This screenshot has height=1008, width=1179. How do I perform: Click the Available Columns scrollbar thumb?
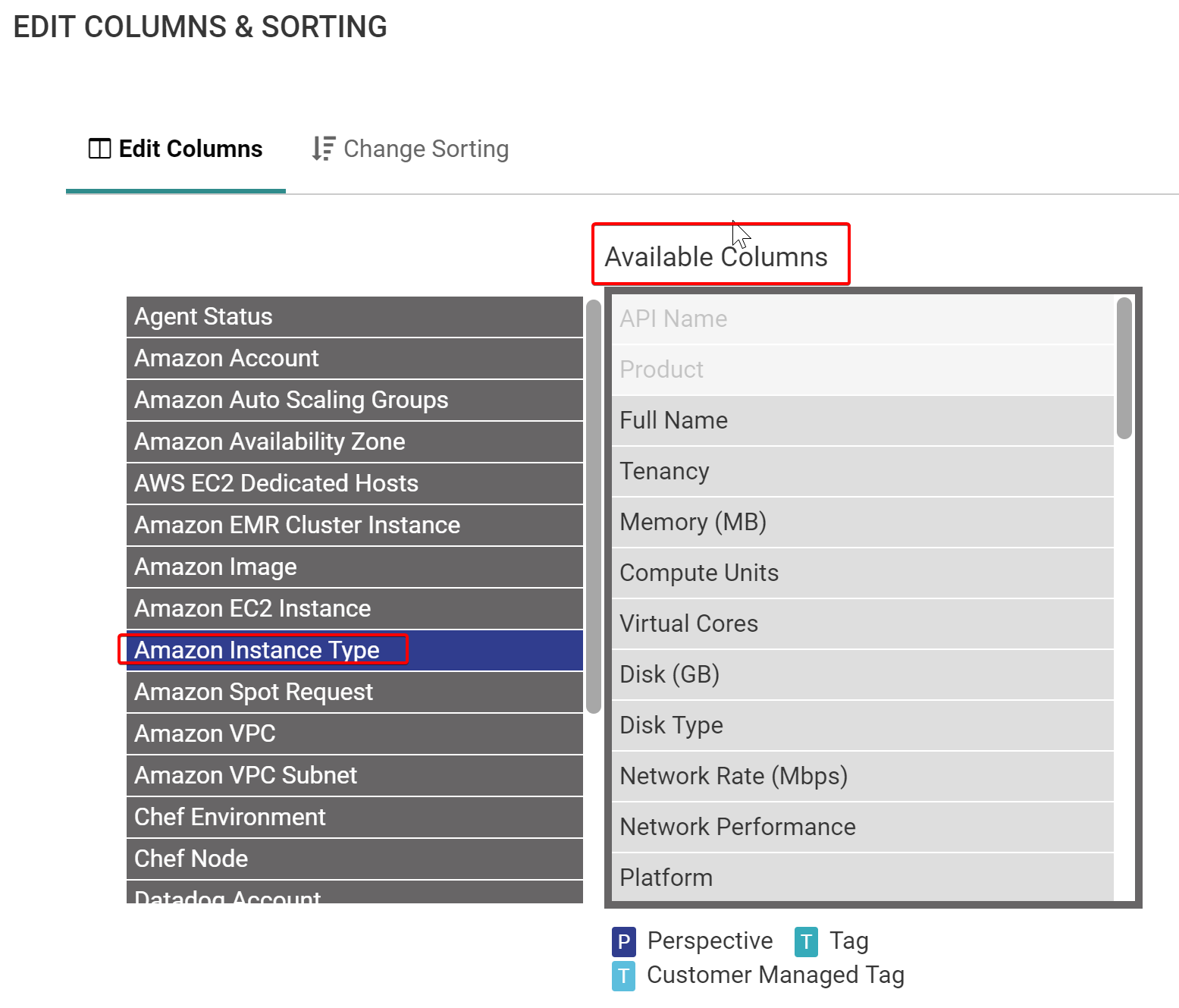(1124, 368)
